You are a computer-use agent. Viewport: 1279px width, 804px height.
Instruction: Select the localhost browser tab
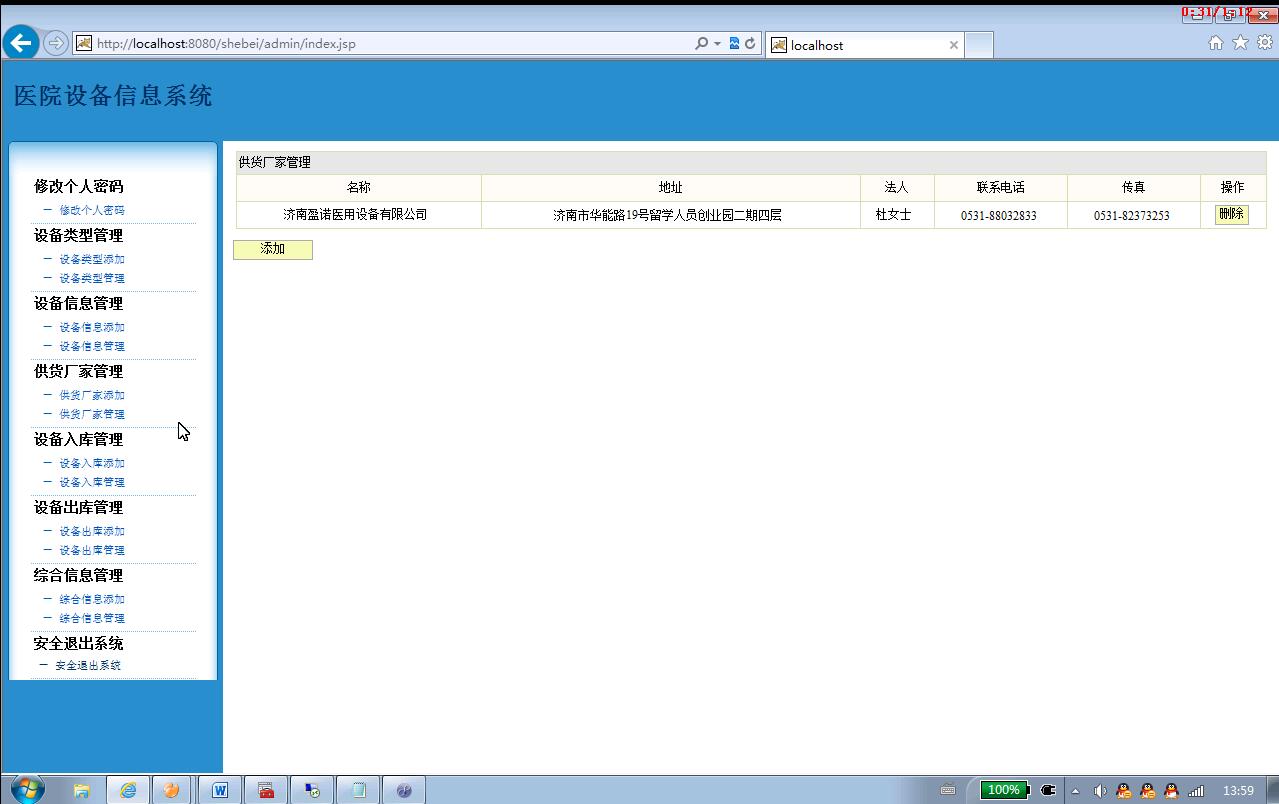pyautogui.click(x=865, y=45)
